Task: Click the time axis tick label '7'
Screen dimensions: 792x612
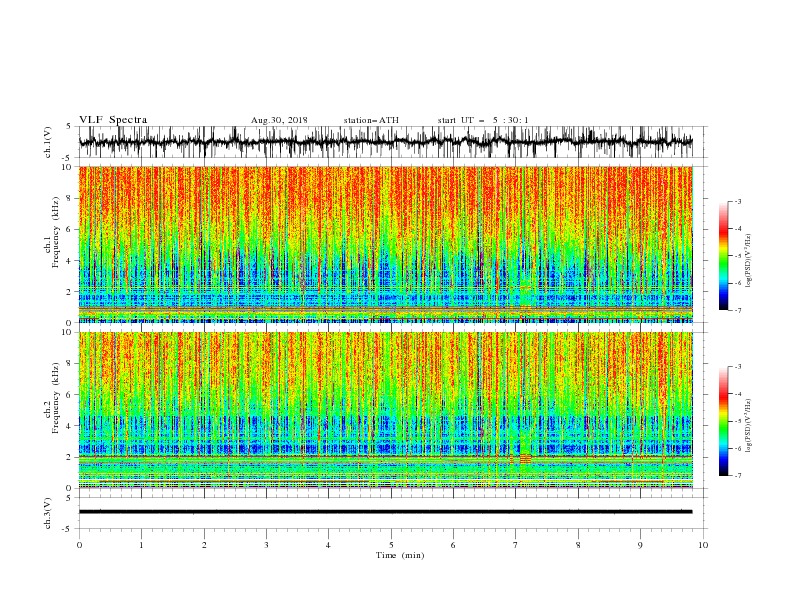Action: coord(516,545)
